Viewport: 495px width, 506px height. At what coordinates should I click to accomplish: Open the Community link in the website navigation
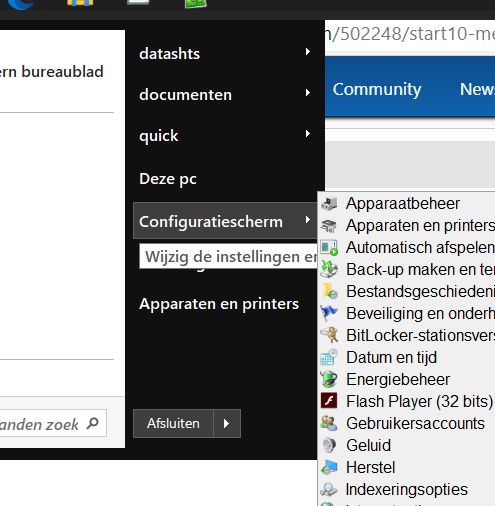[377, 89]
